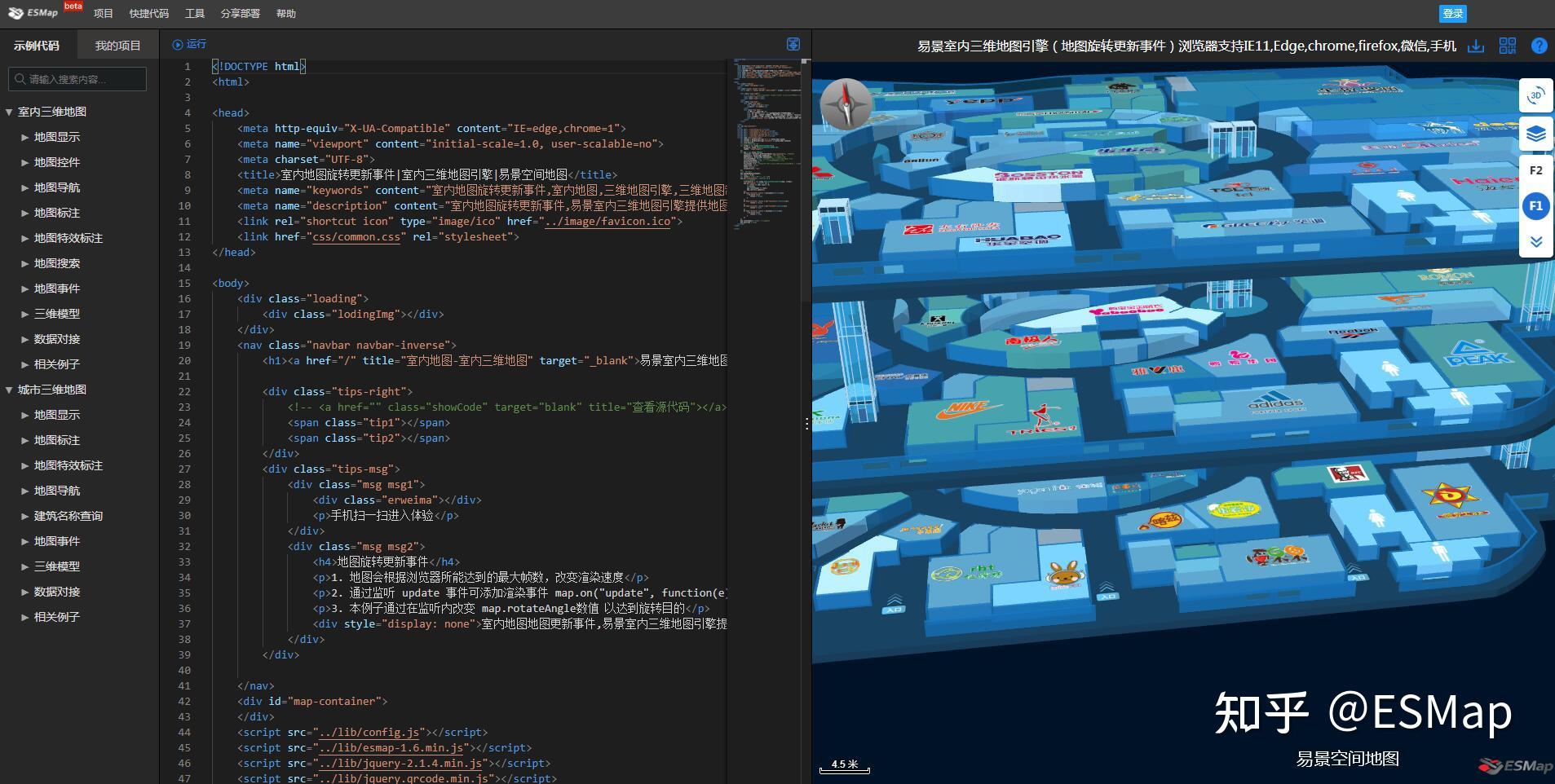1555x784 pixels.
Task: Open the 快捷代码 menu
Action: click(x=149, y=14)
